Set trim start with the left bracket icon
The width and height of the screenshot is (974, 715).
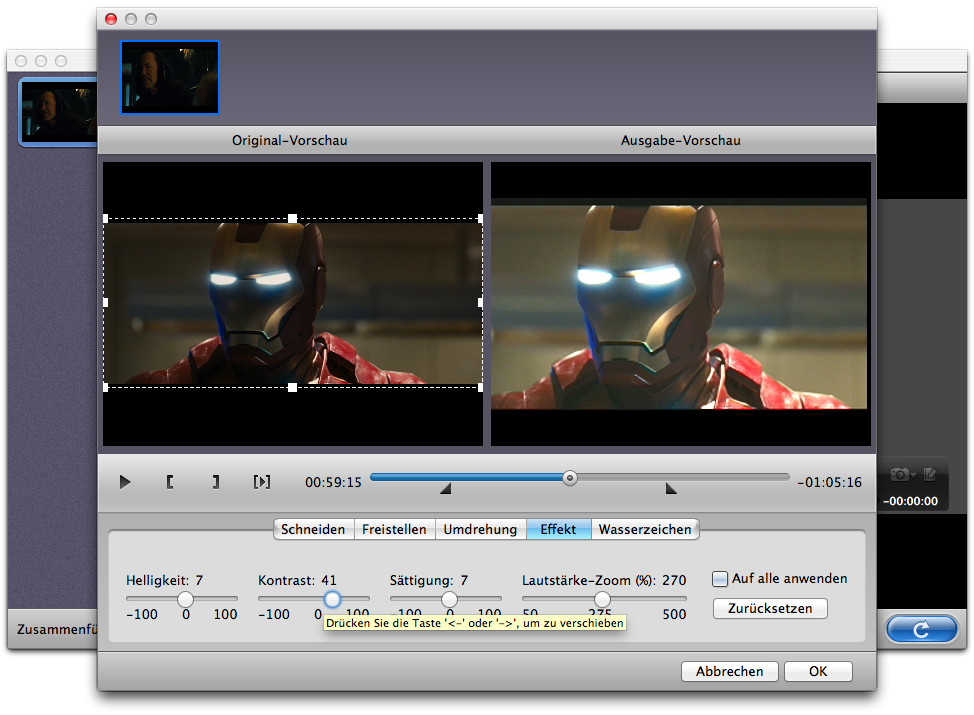coord(170,482)
